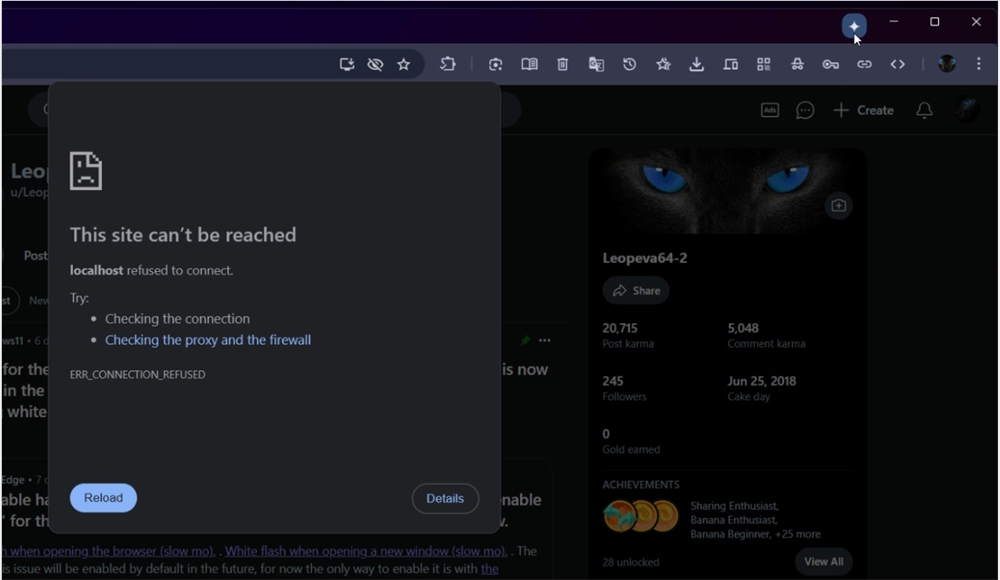Click the 'Sharing Enthusiast' achievements names text
Screen dimensions: 1000x580
click(755, 519)
